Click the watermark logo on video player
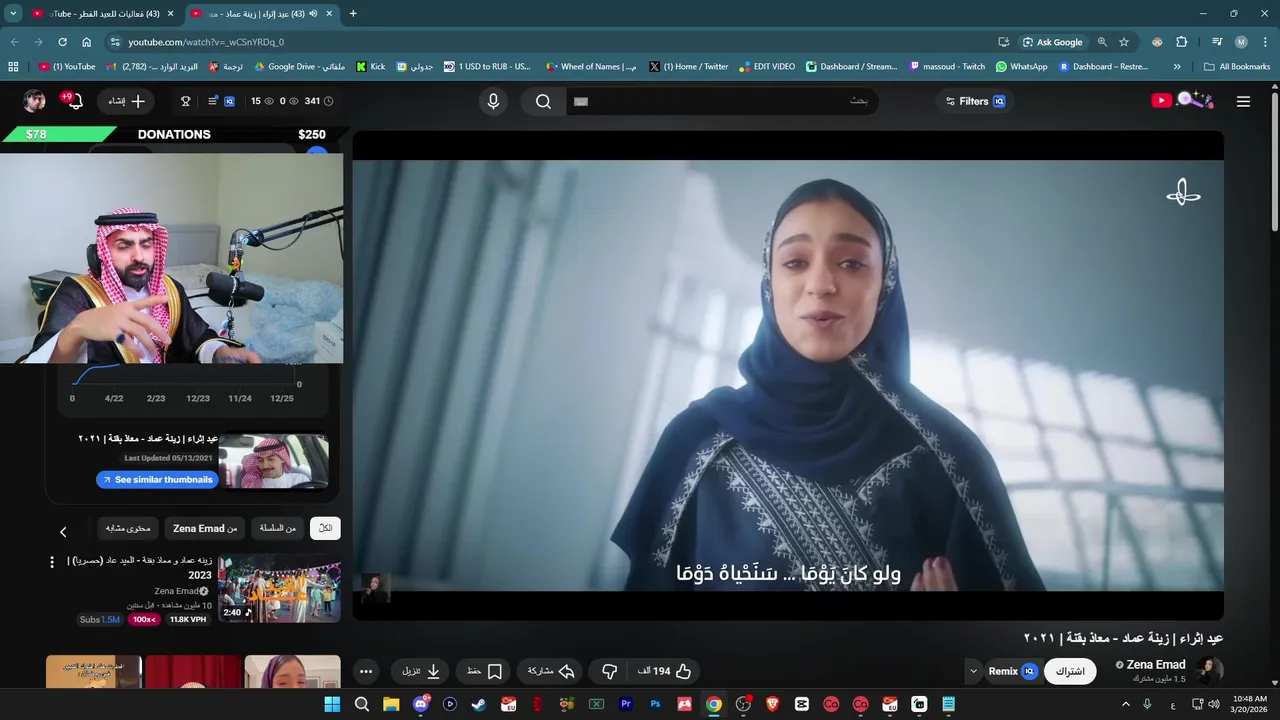 tap(1183, 192)
